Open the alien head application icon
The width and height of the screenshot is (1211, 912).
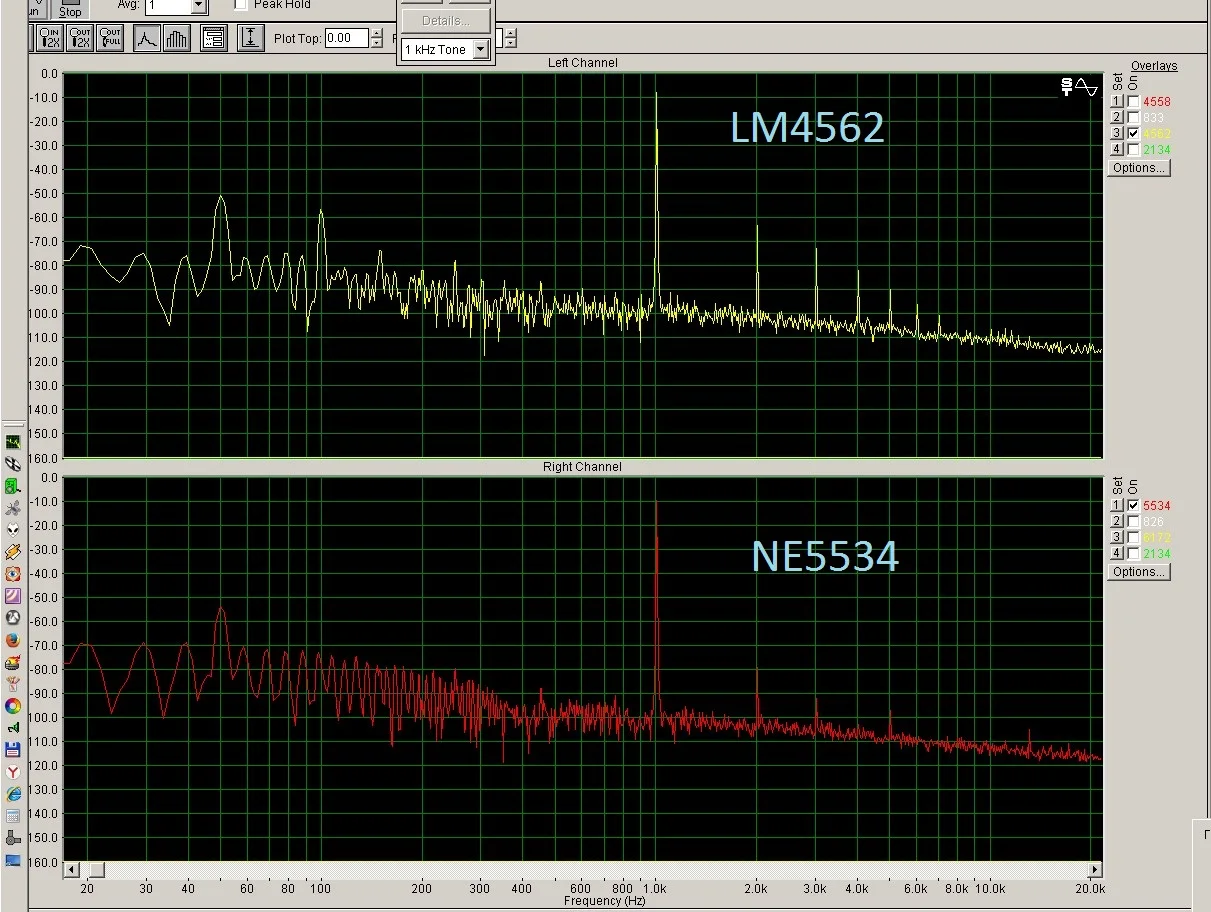(13, 529)
